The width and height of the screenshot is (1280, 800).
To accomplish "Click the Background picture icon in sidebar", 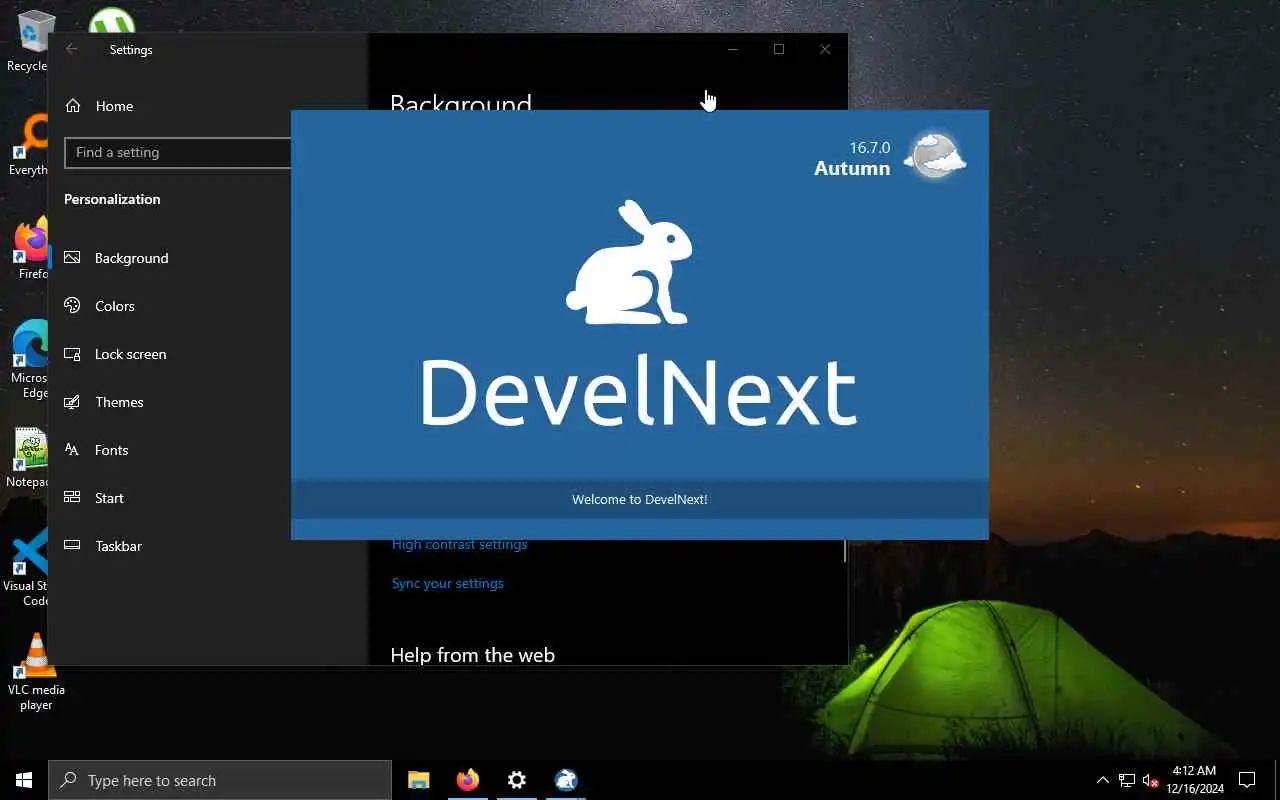I will [72, 258].
